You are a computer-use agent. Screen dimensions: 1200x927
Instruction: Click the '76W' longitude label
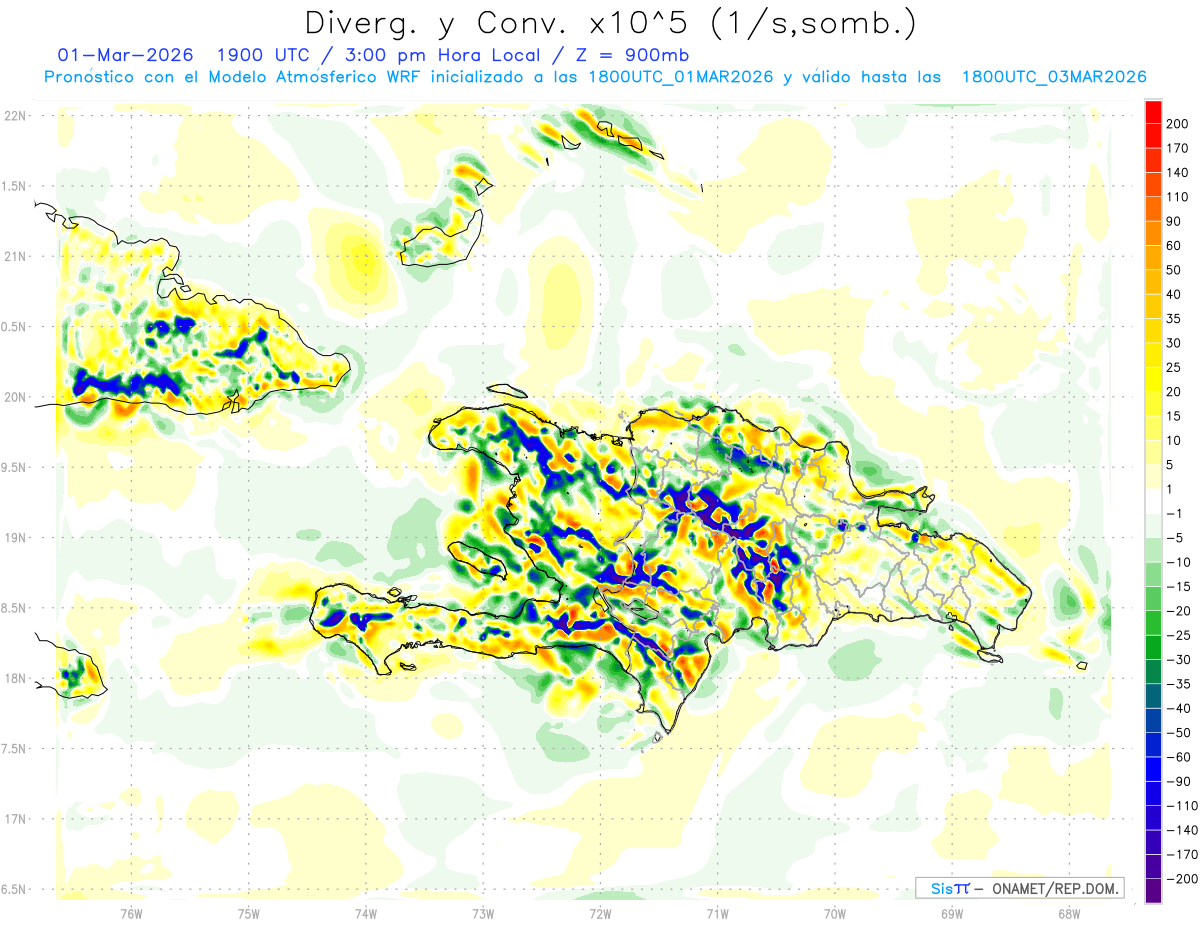pos(131,913)
